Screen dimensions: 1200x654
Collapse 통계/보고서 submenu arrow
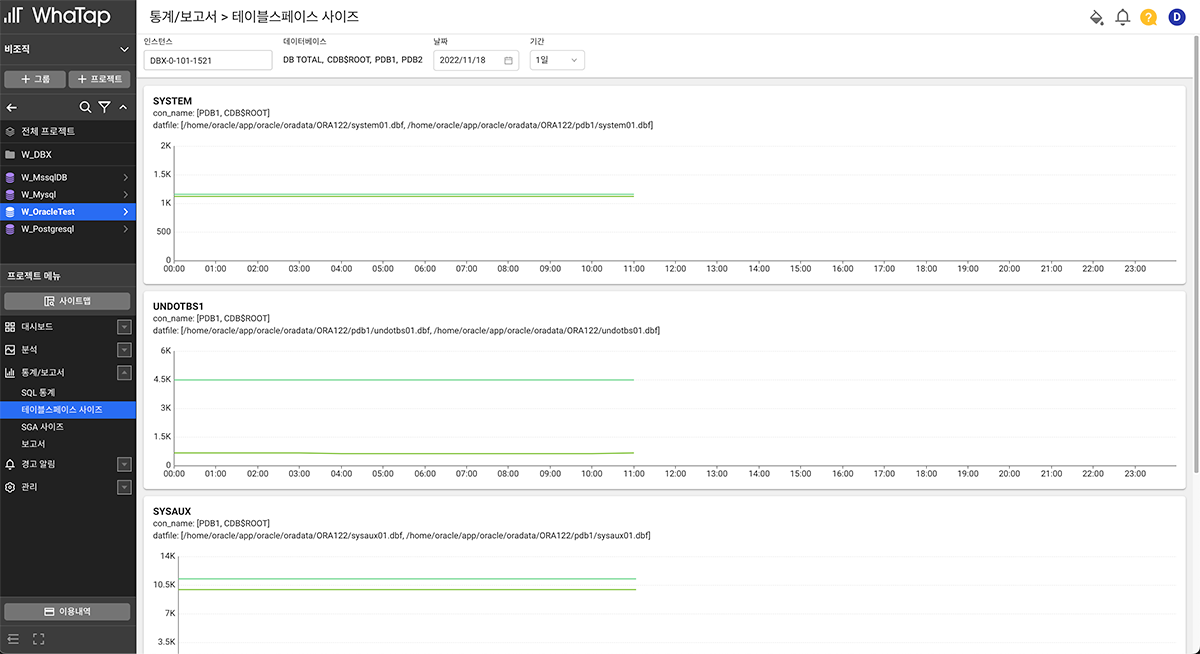(x=124, y=373)
